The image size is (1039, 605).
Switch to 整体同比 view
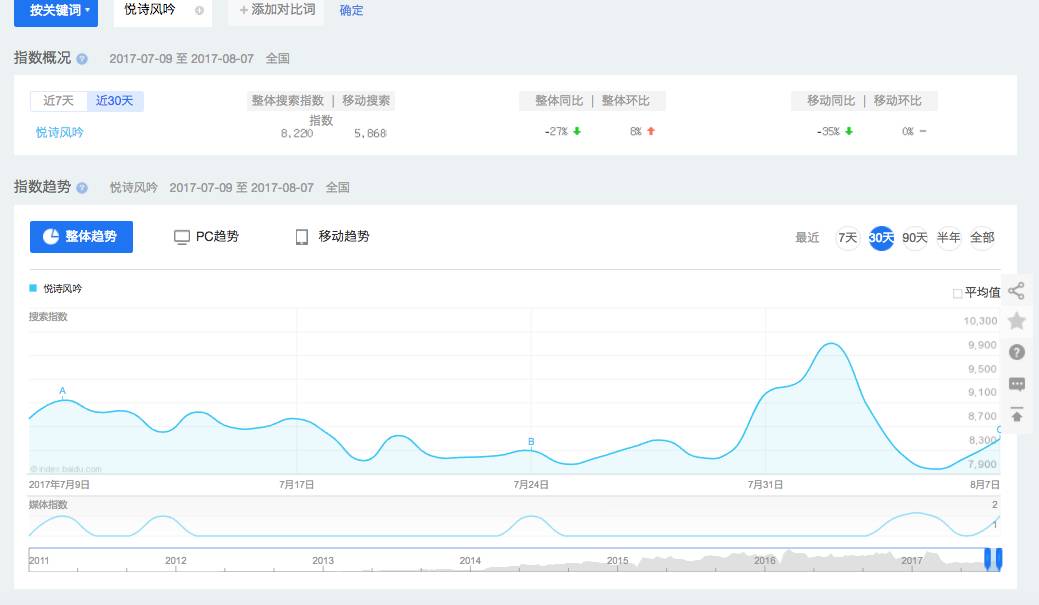(559, 101)
